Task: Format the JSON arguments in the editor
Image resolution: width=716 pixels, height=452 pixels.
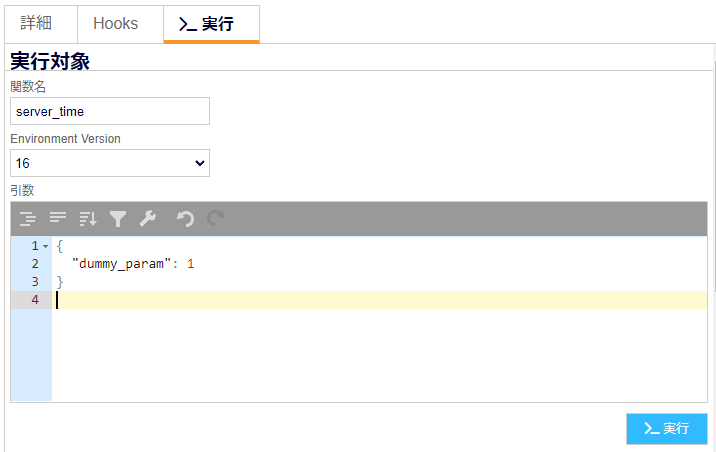Action: click(x=28, y=219)
